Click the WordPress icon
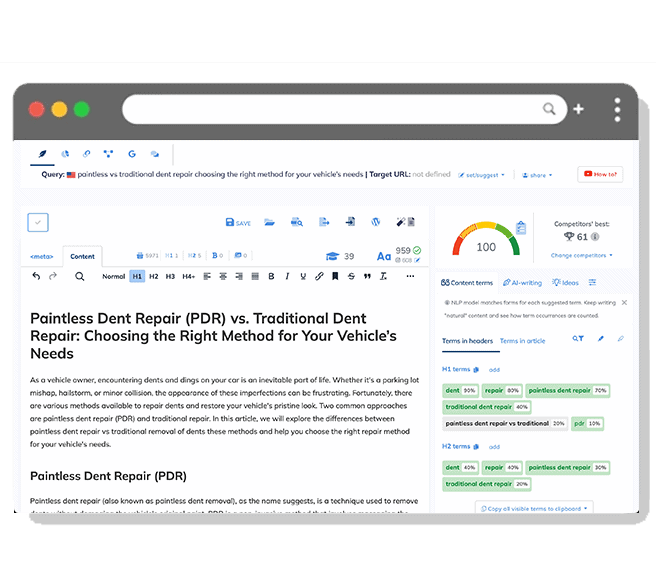Viewport: 656px width, 587px height. click(x=376, y=222)
